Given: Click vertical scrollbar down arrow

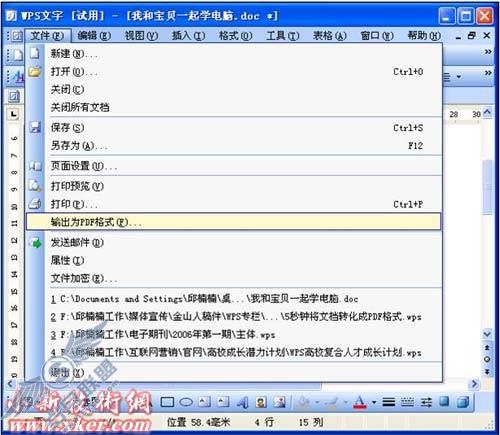Looking at the screenshot, I should [x=487, y=334].
